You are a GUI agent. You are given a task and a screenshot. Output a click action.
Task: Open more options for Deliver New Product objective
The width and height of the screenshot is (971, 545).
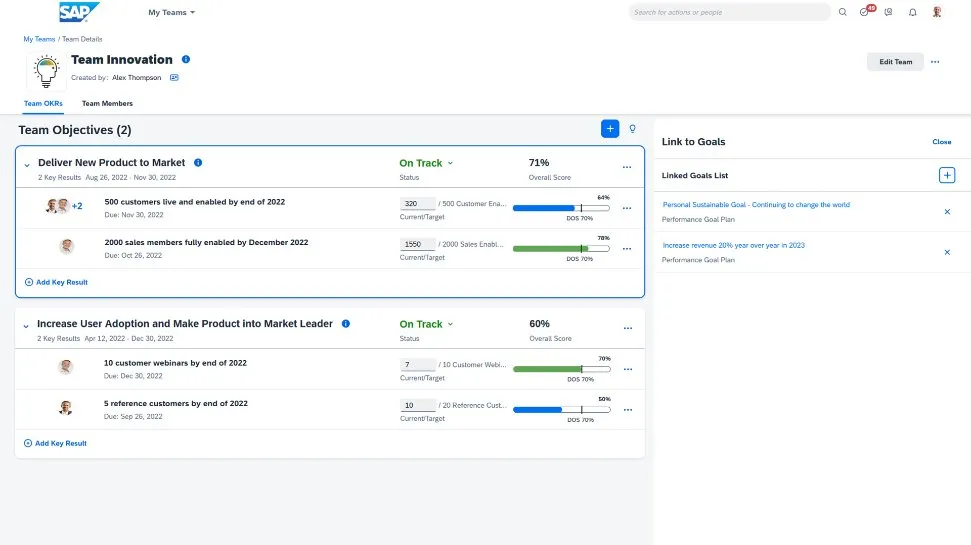(627, 167)
